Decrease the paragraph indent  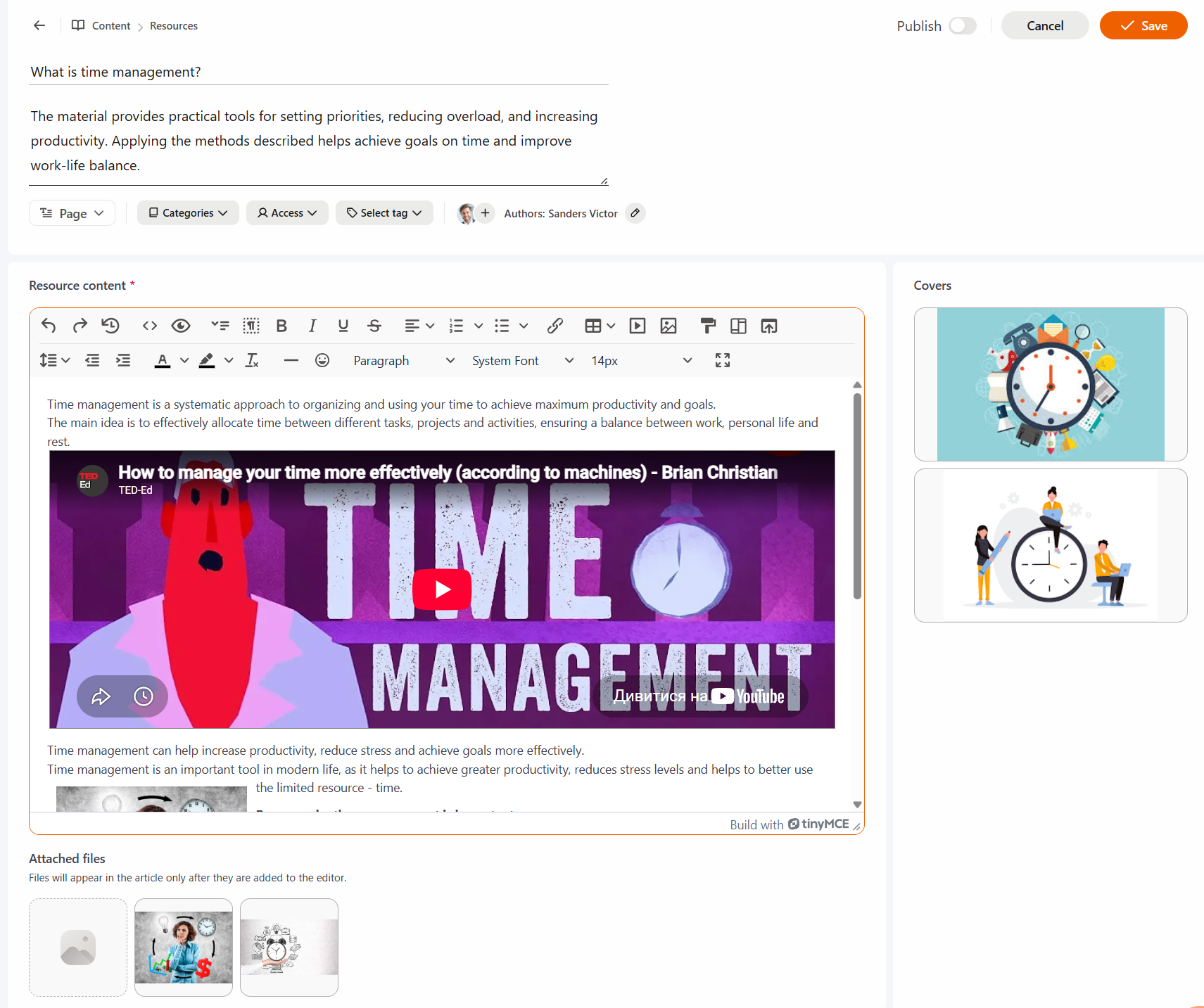(92, 360)
